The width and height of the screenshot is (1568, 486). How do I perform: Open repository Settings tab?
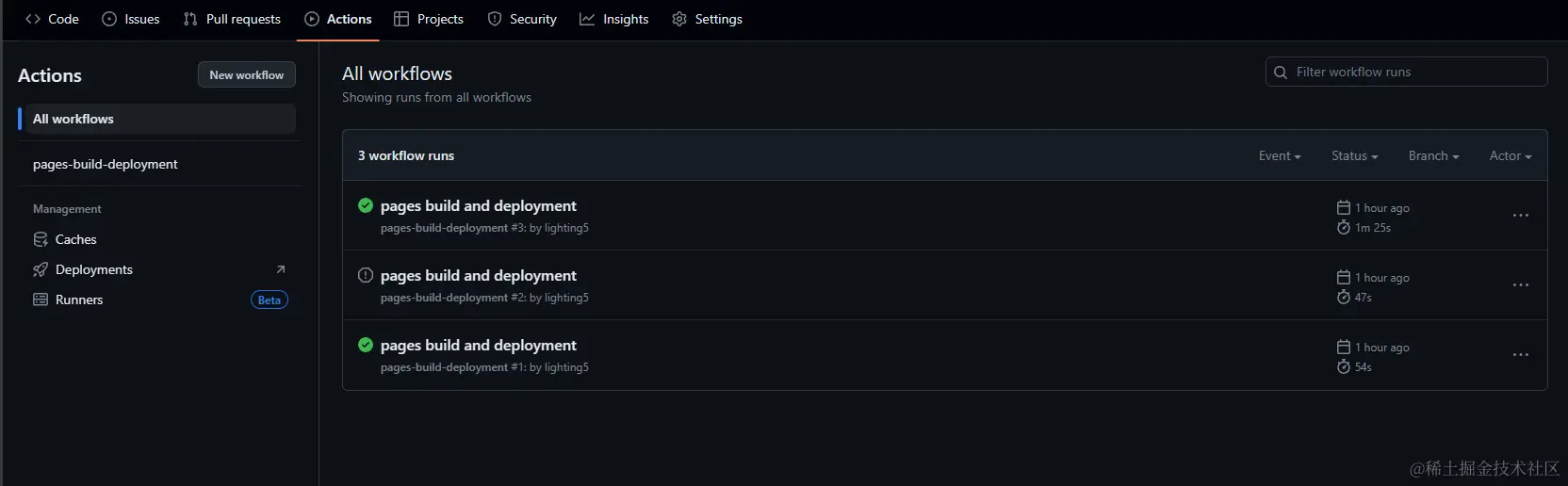click(x=708, y=19)
